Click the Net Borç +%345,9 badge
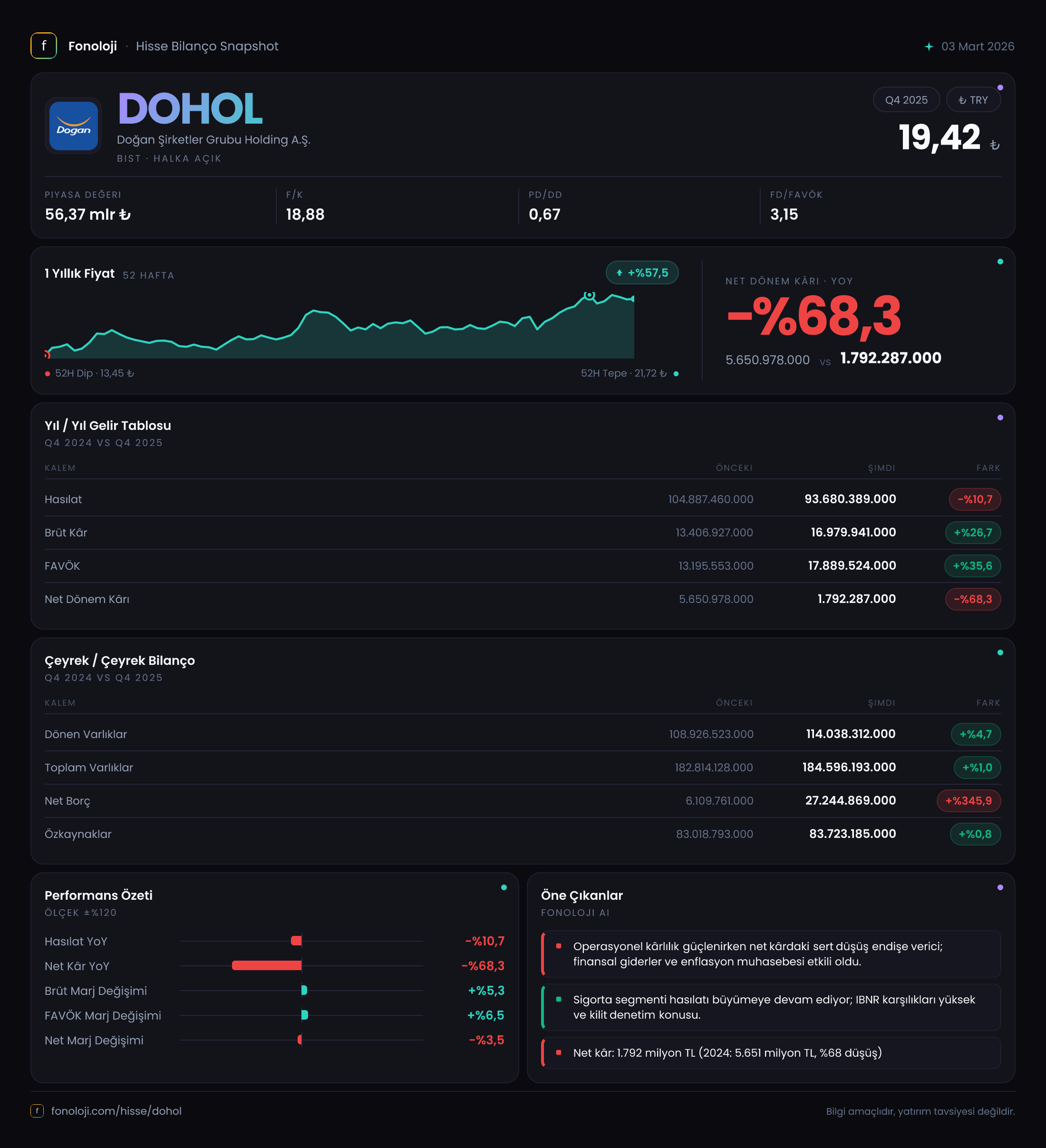The width and height of the screenshot is (1046, 1148). [969, 801]
